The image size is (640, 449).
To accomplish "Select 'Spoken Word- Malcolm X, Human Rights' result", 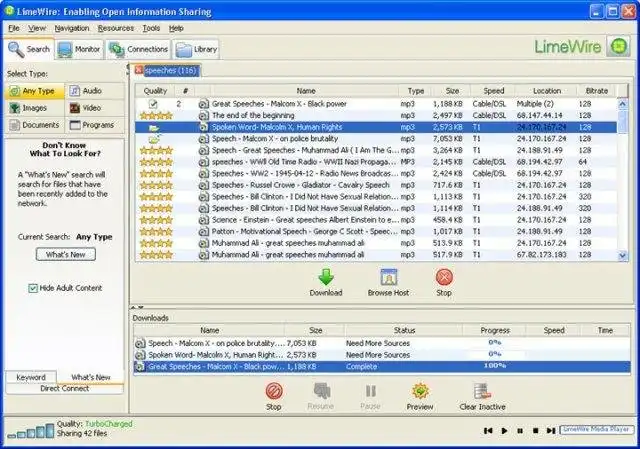I will (376, 127).
